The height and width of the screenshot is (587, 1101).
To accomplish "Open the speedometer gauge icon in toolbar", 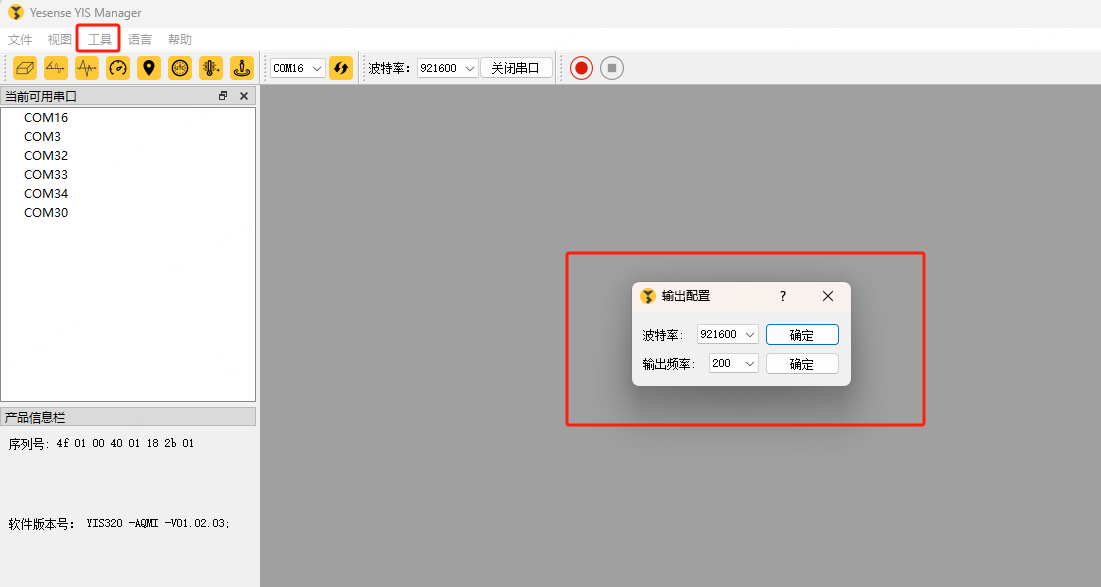I will [118, 68].
